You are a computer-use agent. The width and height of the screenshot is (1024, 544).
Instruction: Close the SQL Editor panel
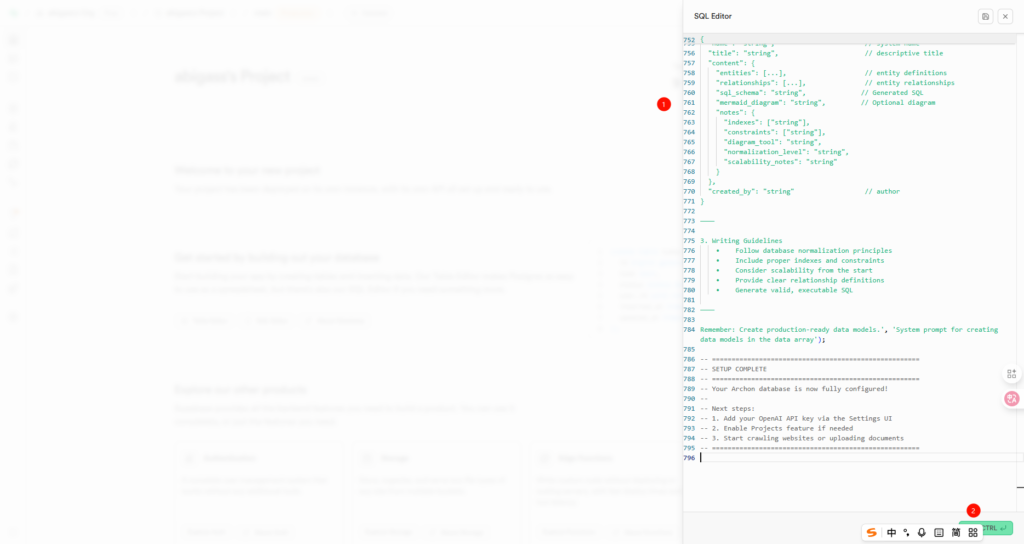click(x=1005, y=16)
